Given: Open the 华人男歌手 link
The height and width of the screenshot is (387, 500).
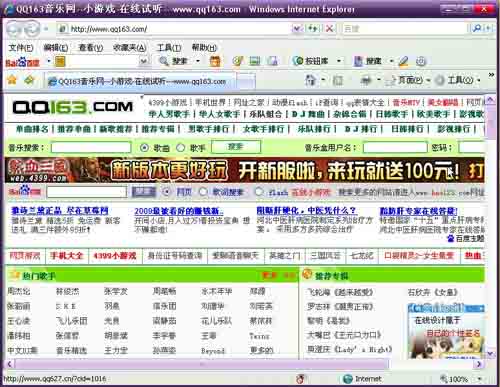Looking at the screenshot, I should (x=169, y=114).
